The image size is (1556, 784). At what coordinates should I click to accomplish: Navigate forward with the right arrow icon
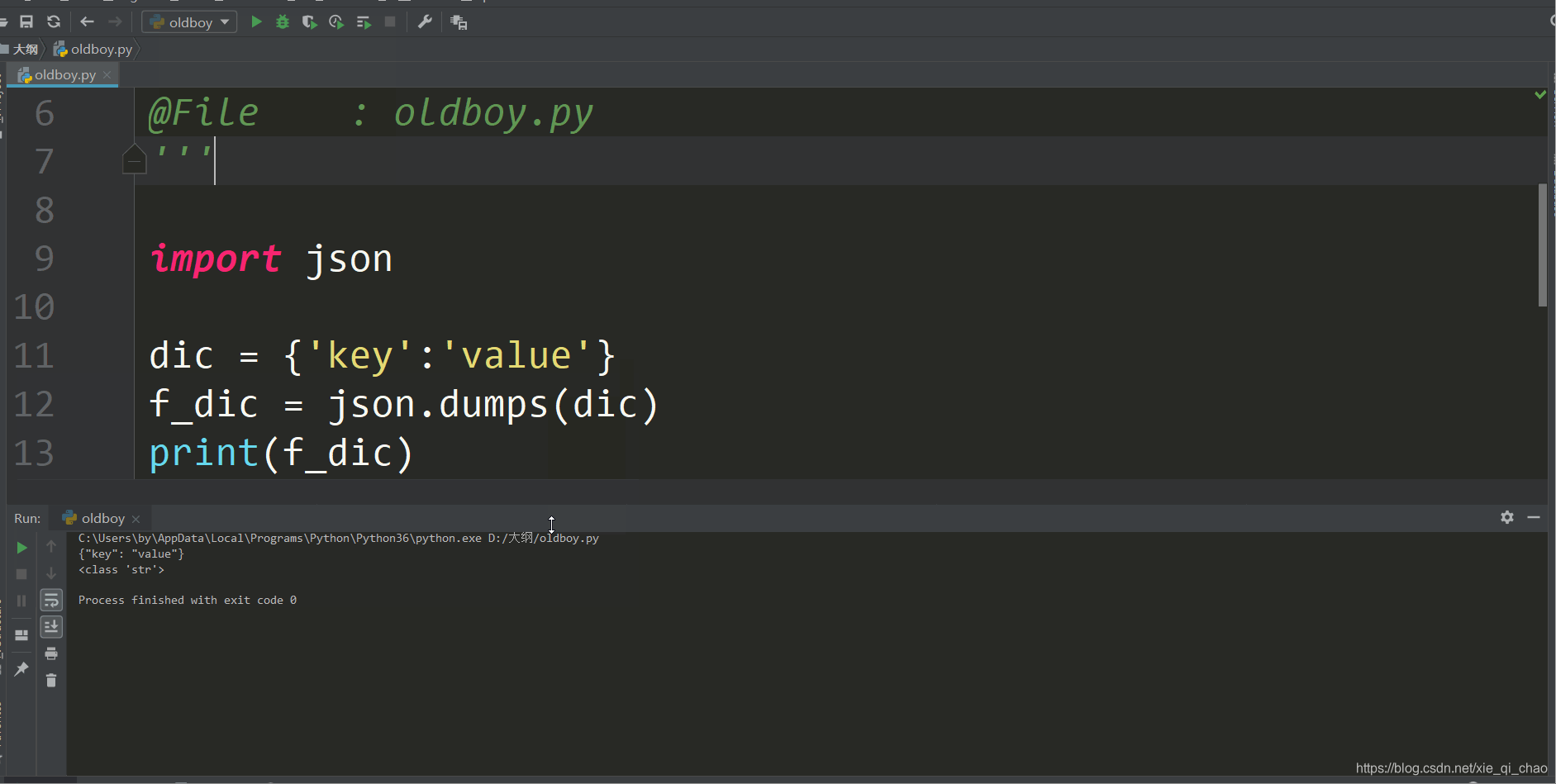(115, 22)
